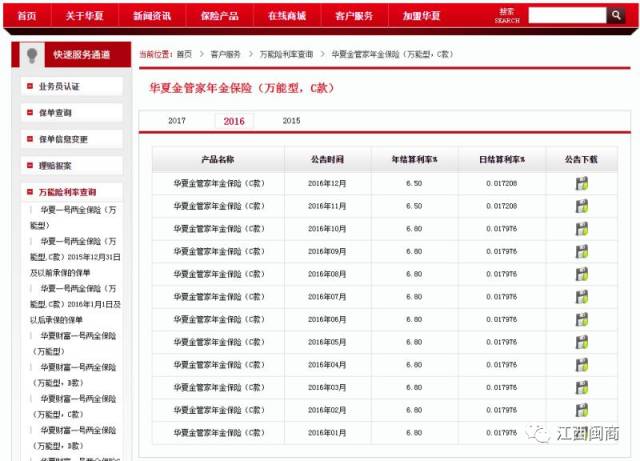Click the 产品名称 column header
This screenshot has width=640, height=461.
tap(218, 159)
